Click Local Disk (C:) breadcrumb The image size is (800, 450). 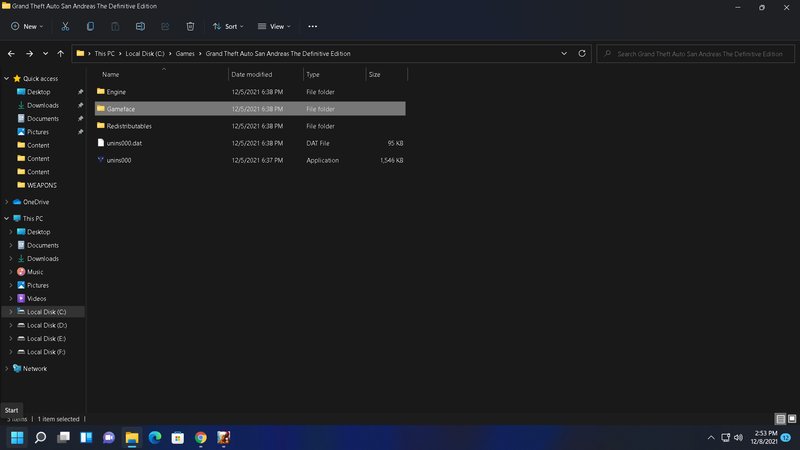[x=145, y=54]
